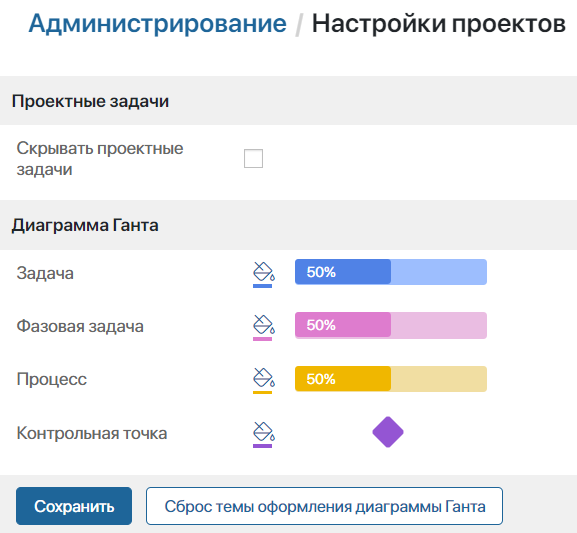Click the Процесс row label
This screenshot has height=533, width=577.
52,379
